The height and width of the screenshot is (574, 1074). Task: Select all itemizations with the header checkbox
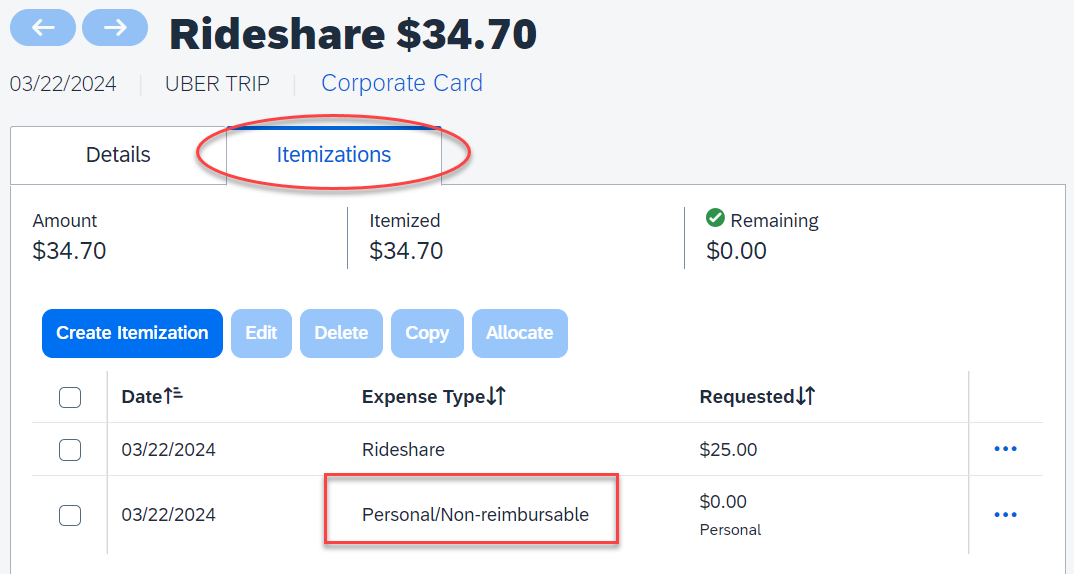(70, 397)
